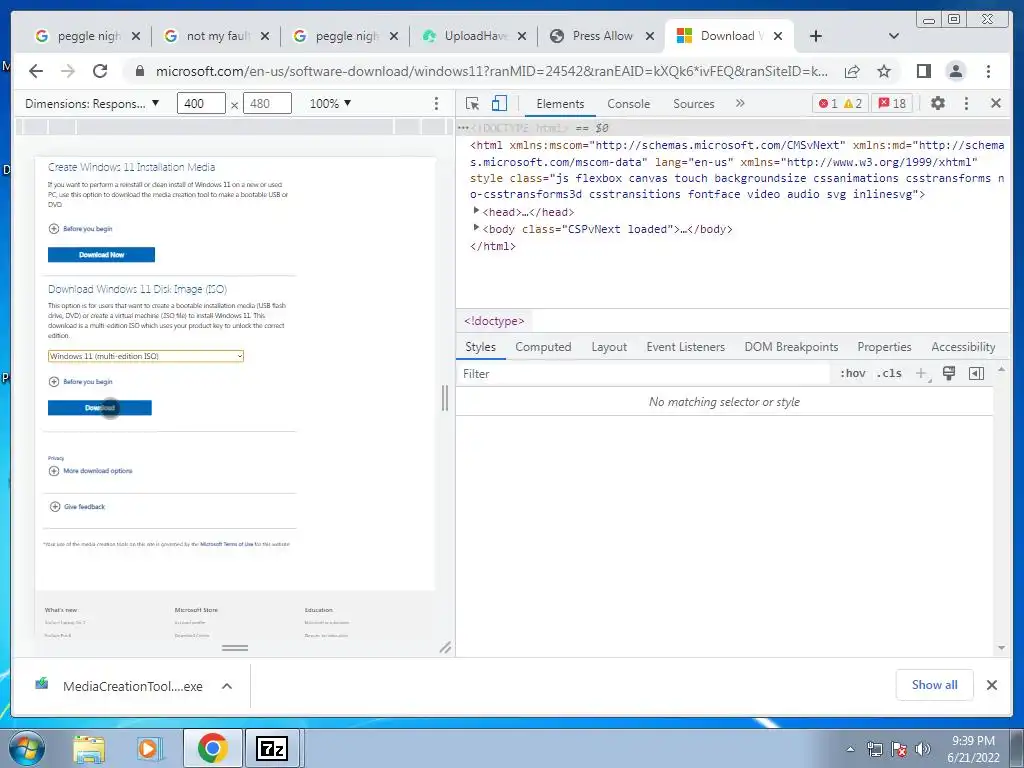This screenshot has height=768, width=1024.
Task: Open device toolbar more options menu
Action: click(436, 103)
